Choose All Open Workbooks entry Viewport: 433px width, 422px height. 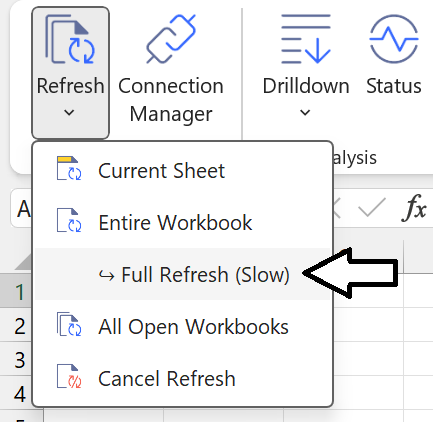(183, 326)
